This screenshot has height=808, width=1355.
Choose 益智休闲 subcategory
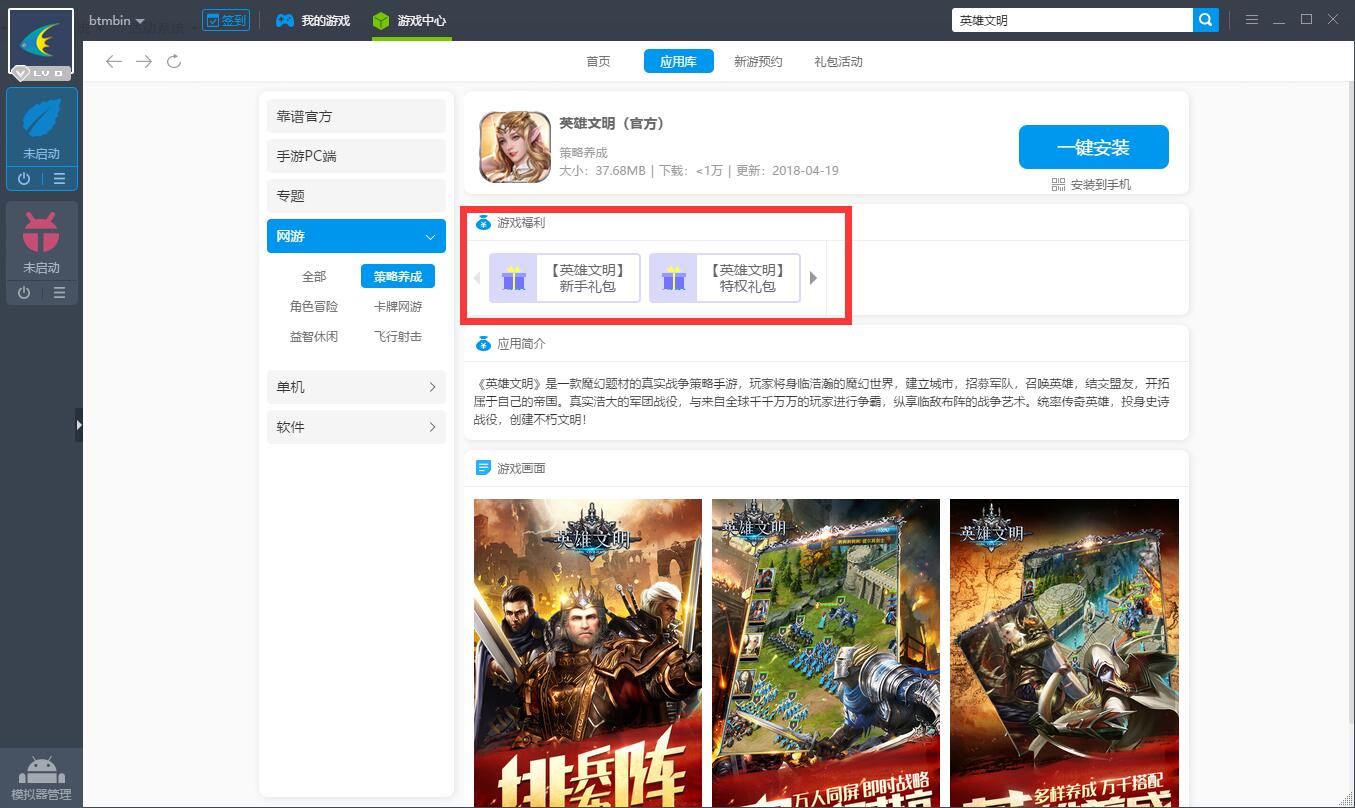tap(314, 337)
